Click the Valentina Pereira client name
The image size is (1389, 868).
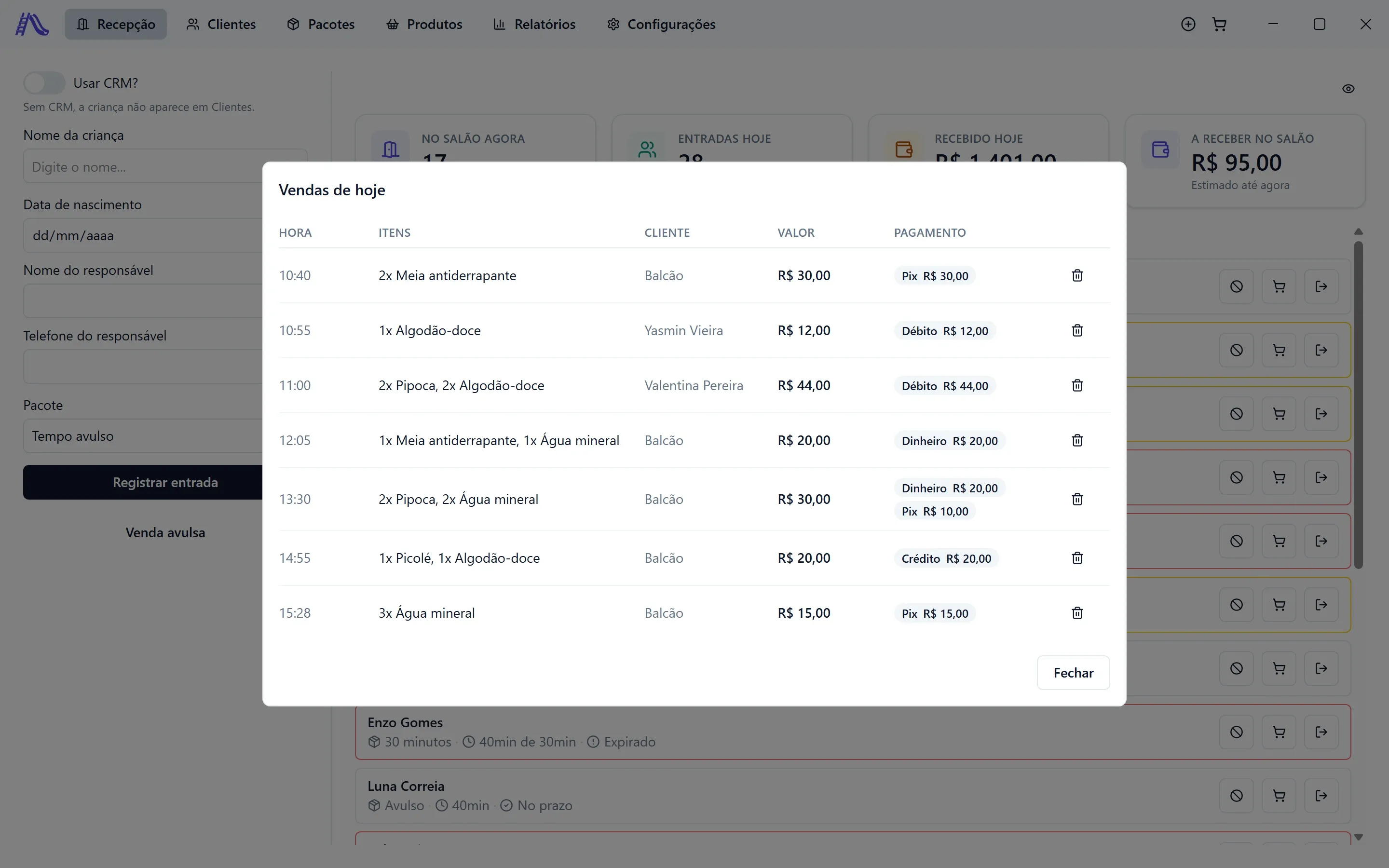click(x=694, y=386)
